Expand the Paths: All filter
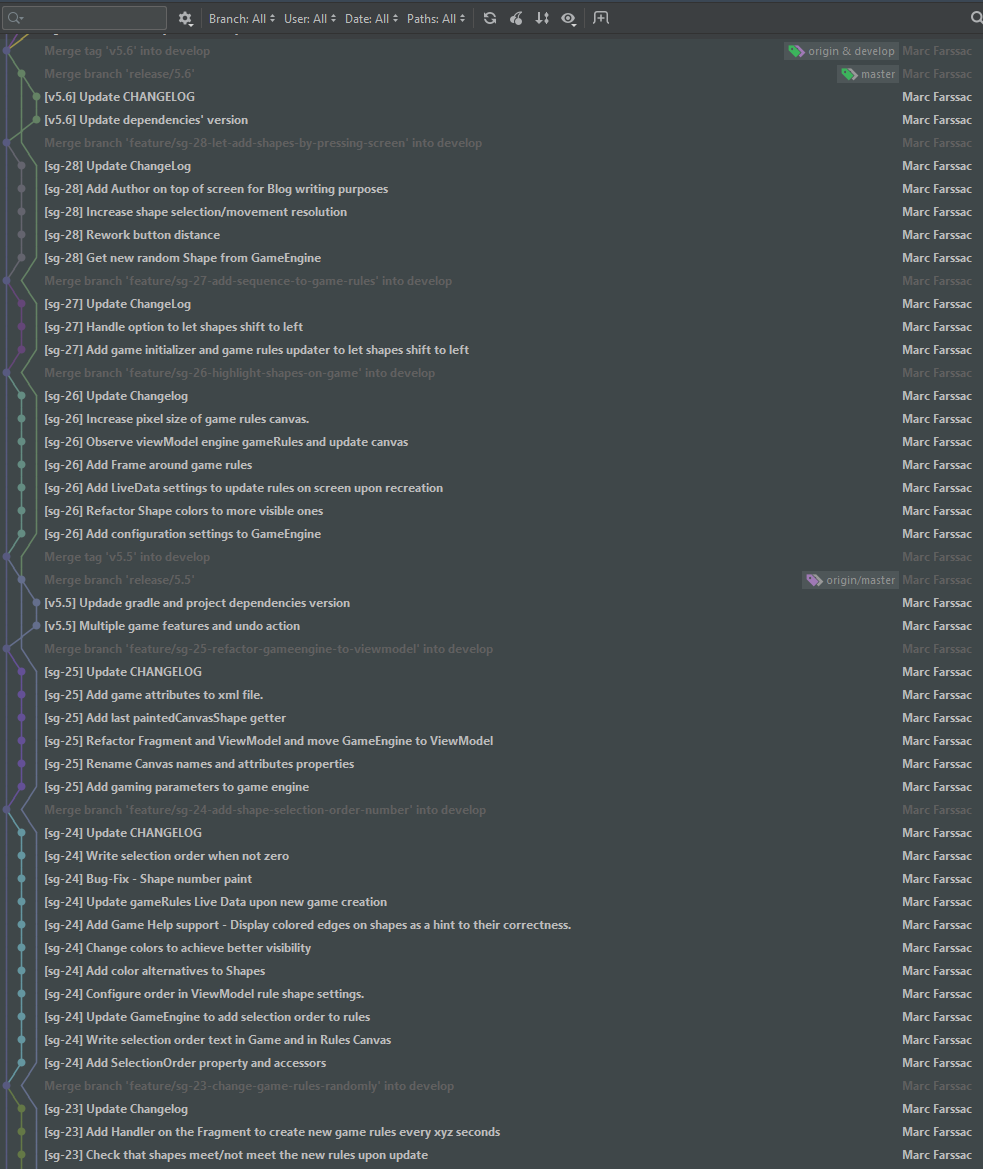The width and height of the screenshot is (983, 1169). coord(436,18)
